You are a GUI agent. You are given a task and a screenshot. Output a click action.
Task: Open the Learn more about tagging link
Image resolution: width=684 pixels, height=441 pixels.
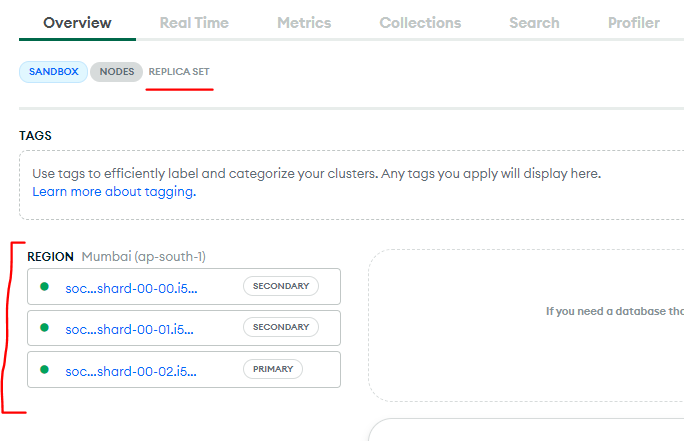[113, 191]
